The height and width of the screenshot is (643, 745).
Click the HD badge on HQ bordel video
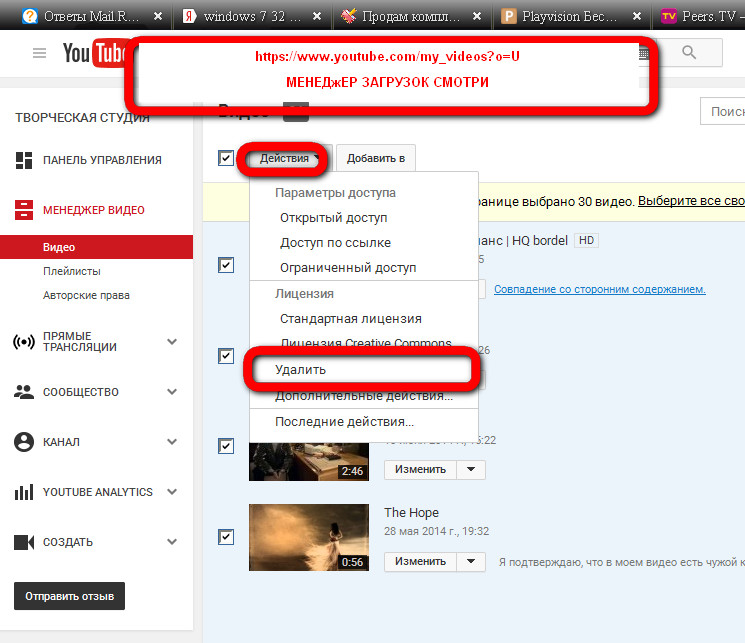coord(586,240)
